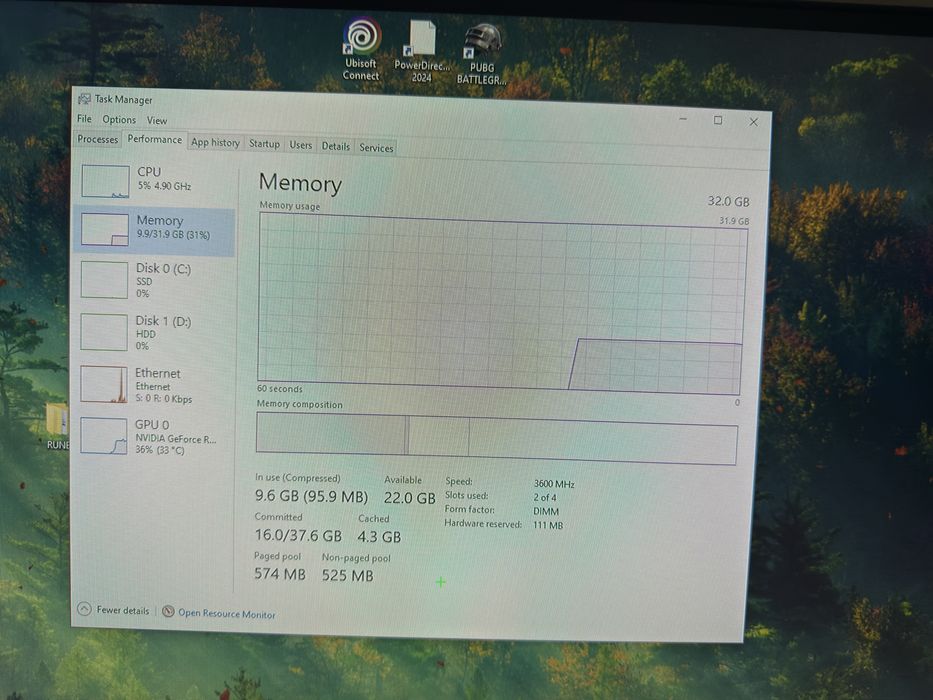Image resolution: width=933 pixels, height=700 pixels.
Task: Select the Disk 0 (C:) graph thumbnail
Action: coord(104,280)
